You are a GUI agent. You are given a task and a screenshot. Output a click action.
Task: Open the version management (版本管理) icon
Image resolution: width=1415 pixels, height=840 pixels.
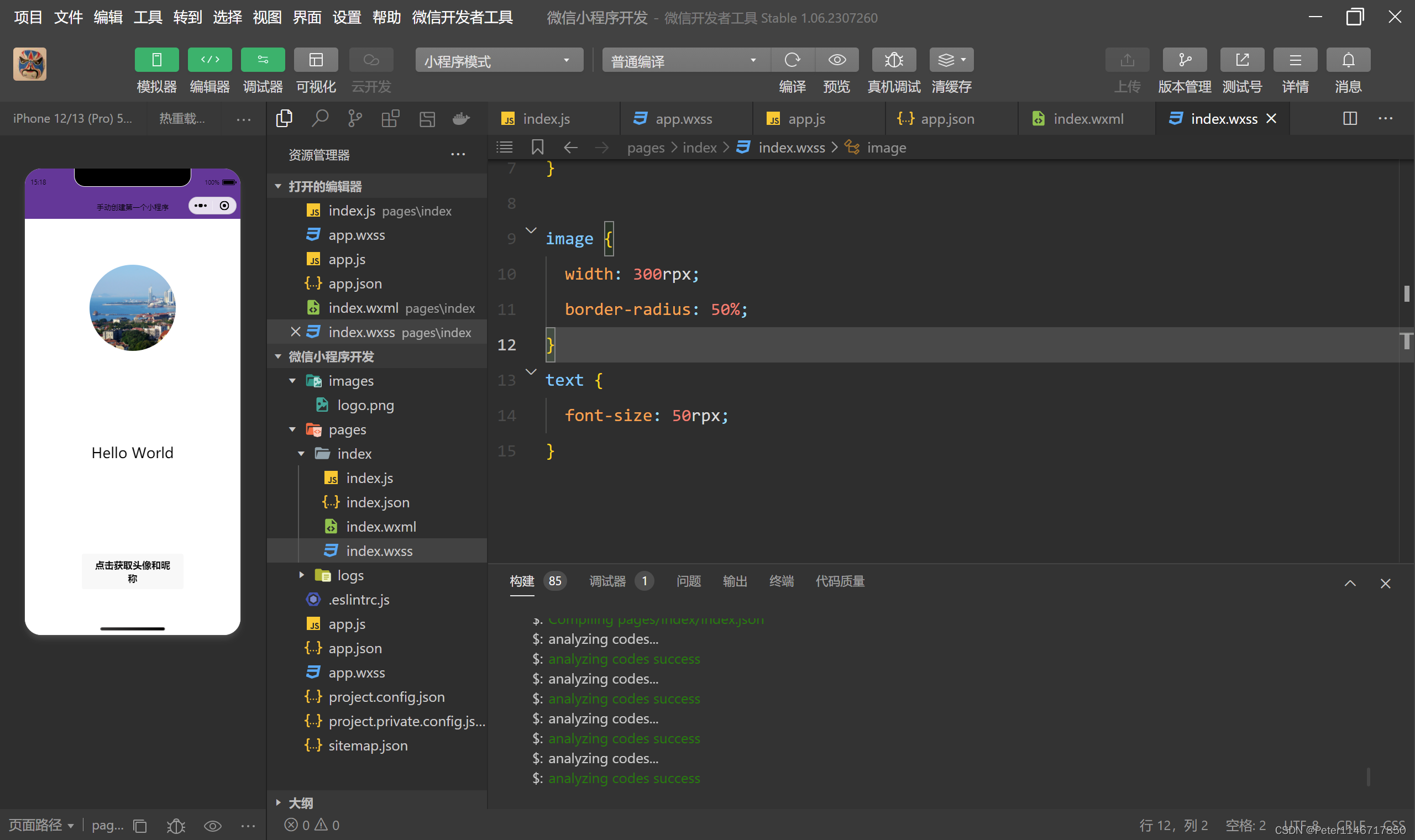1184,60
